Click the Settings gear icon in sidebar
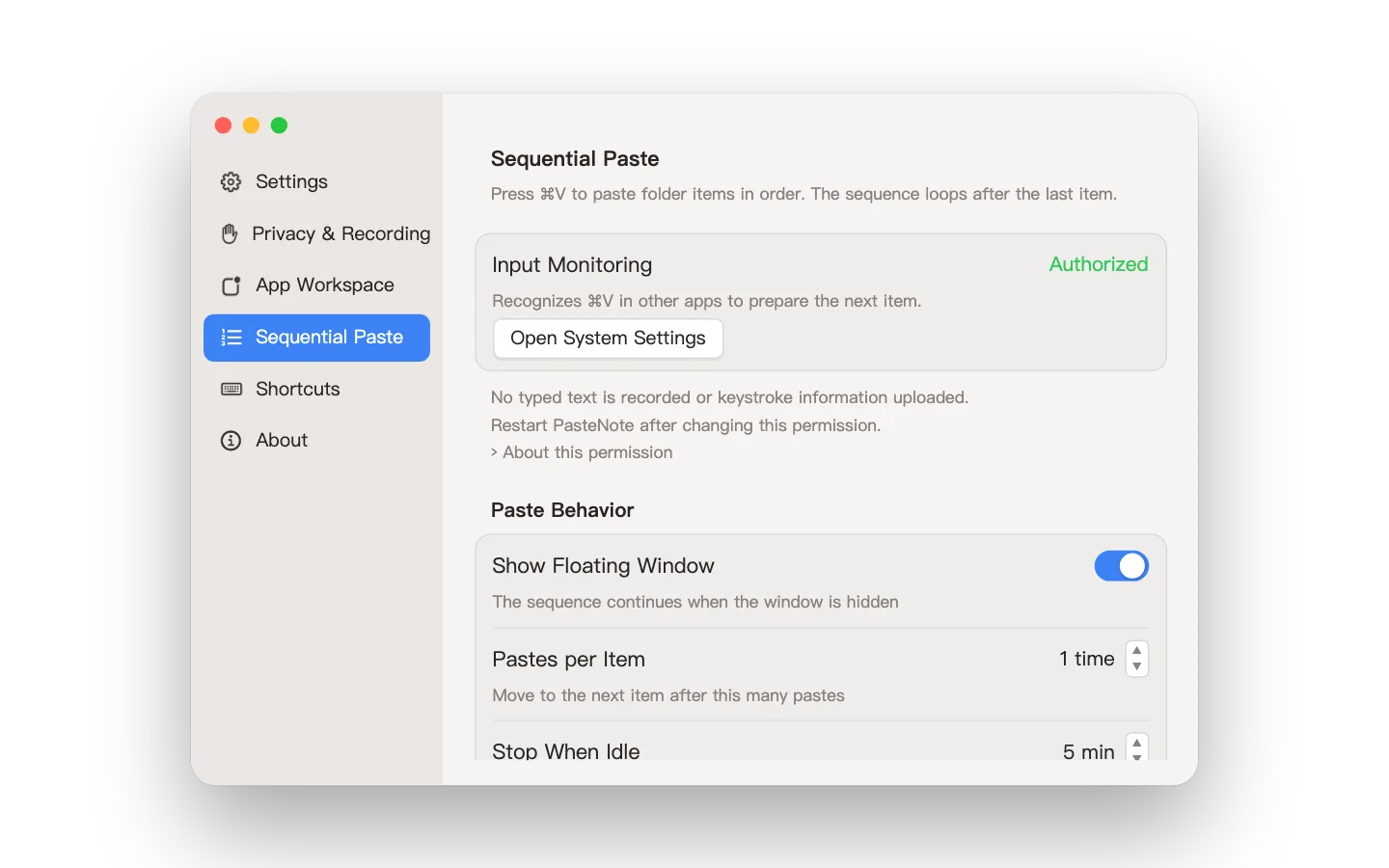1389x868 pixels. 231,182
